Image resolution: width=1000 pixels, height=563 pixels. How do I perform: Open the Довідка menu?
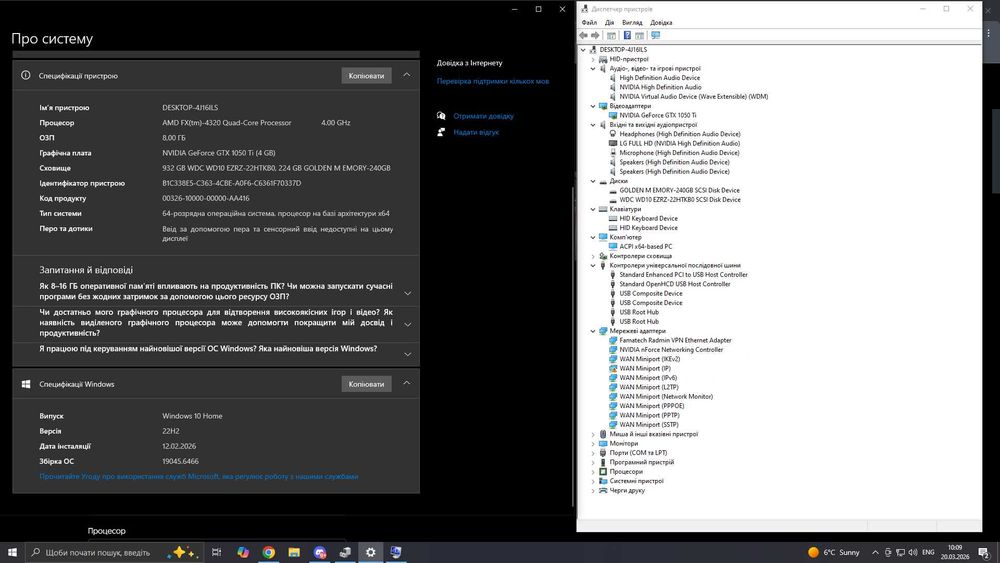661,22
